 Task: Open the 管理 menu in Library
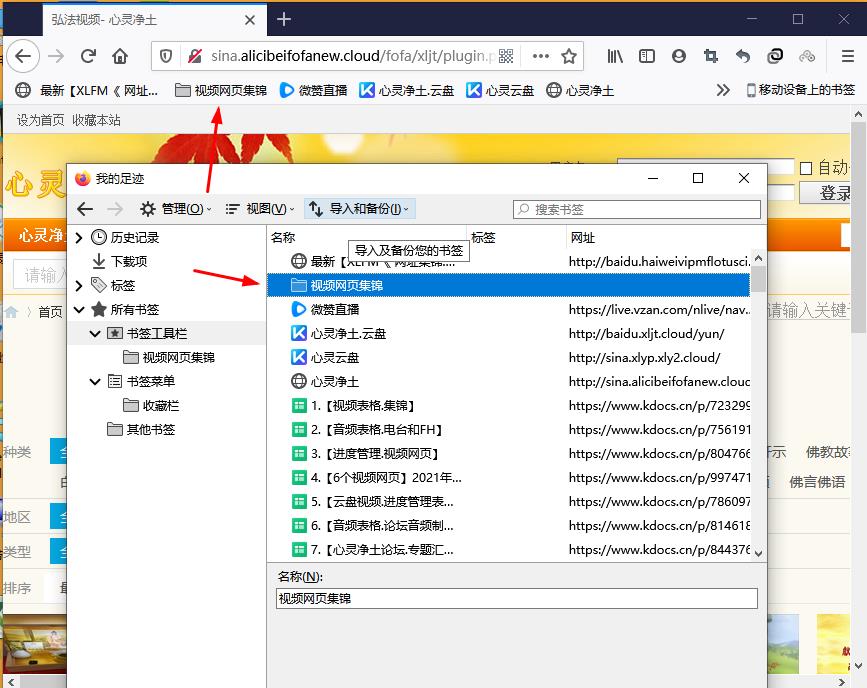pos(176,209)
